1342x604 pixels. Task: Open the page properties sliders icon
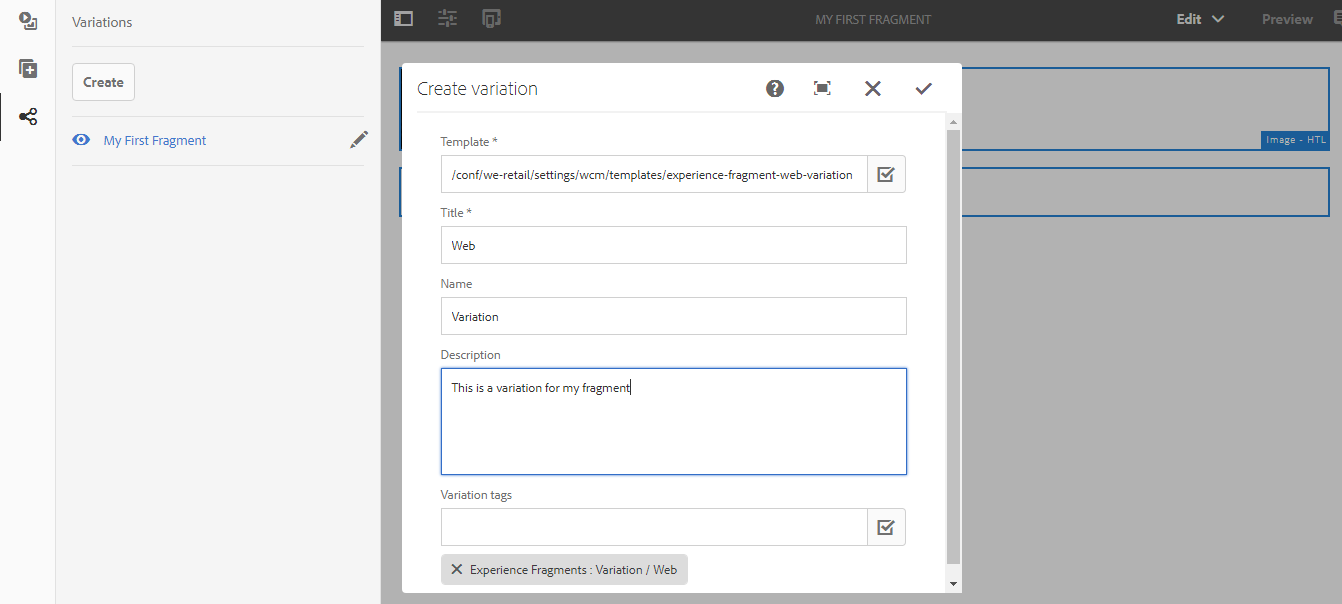click(x=447, y=18)
